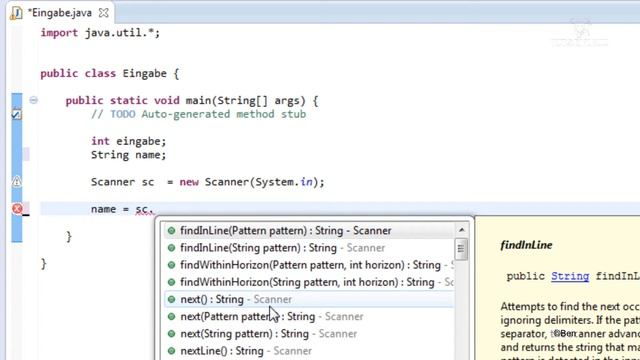Open the String link in the Javadoc popup
Screen dimensions: 640x360
tap(570, 276)
